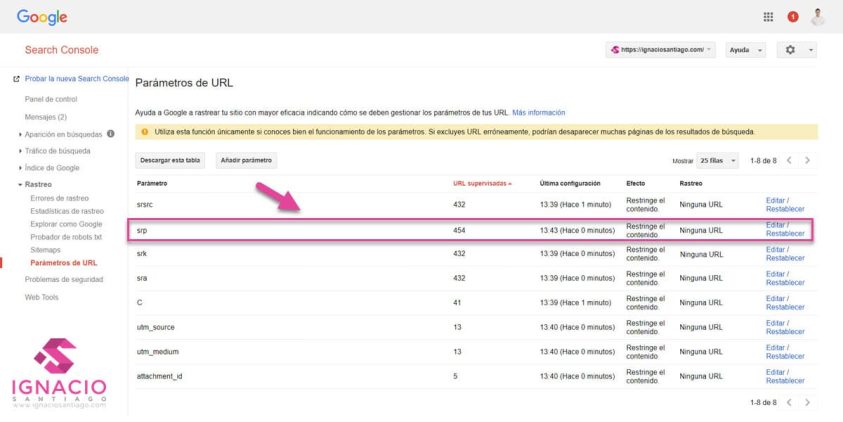Viewport: 843px width, 422px height.
Task: Collapse the Rastreo section
Action: (38, 184)
